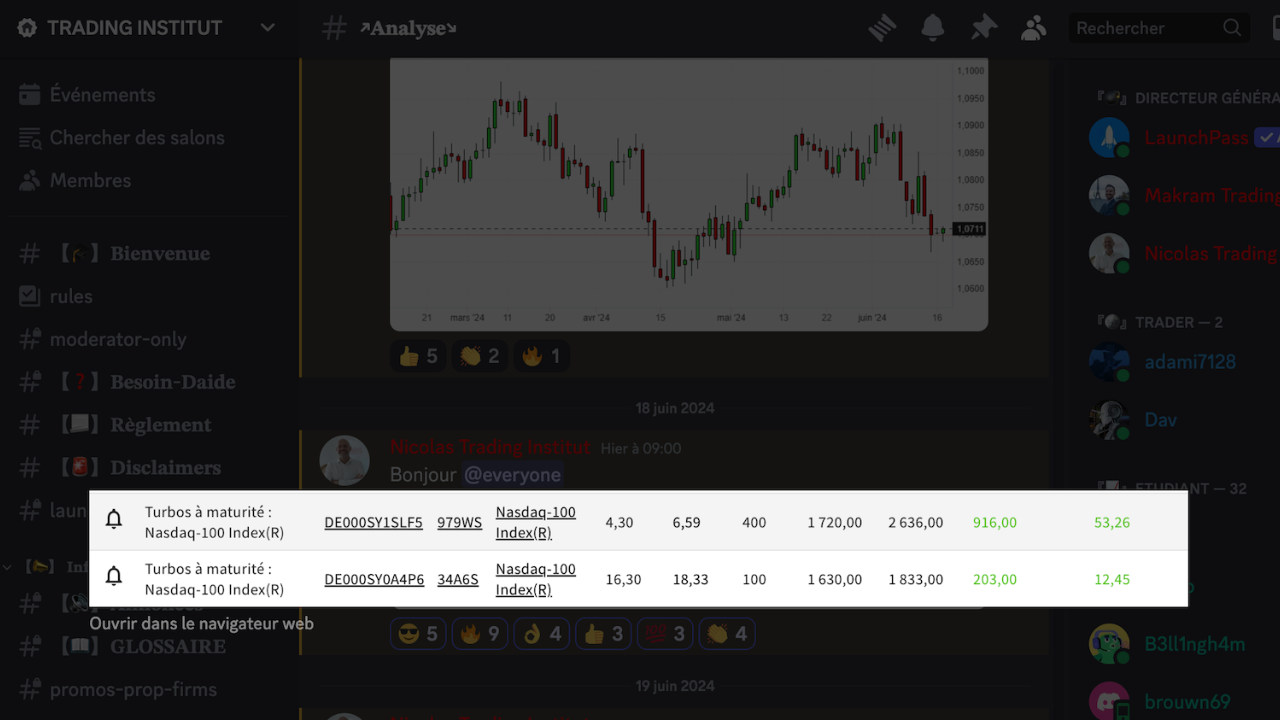Select the percentage value 12,45
The width and height of the screenshot is (1280, 720).
[1112, 580]
